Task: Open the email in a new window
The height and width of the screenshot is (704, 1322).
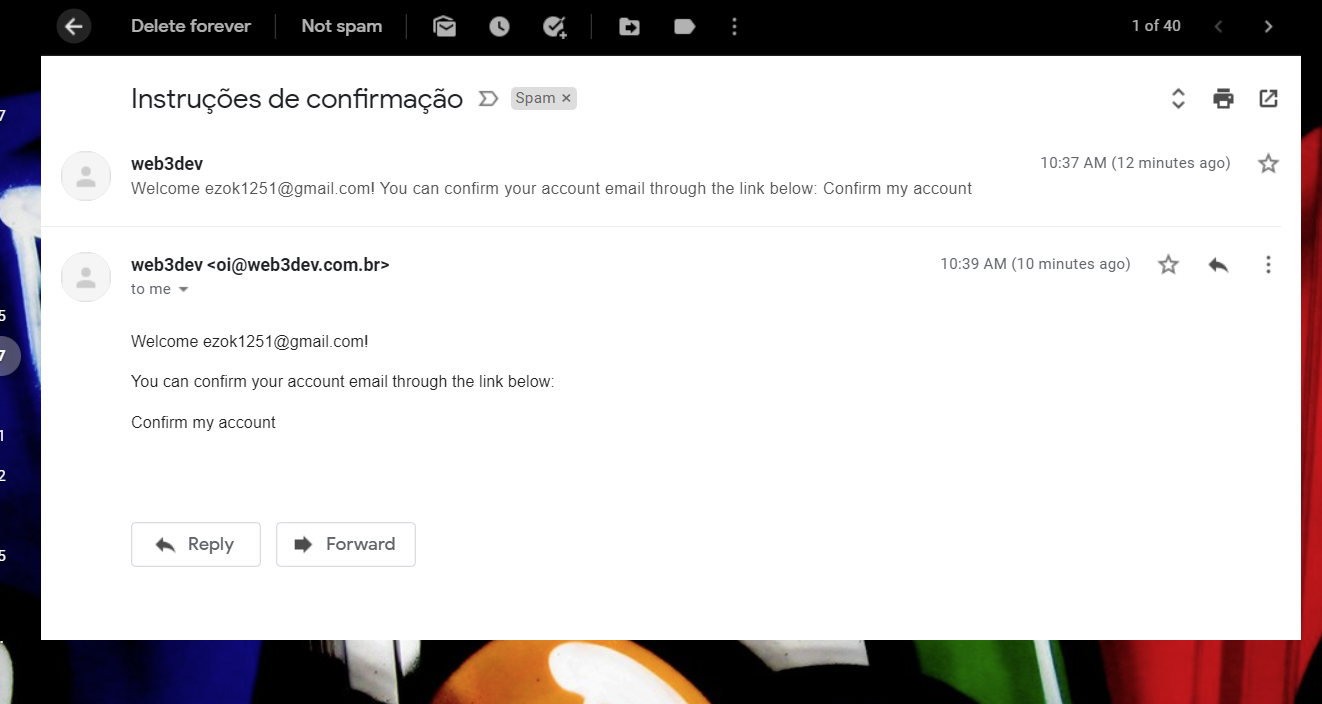Action: 1268,98
